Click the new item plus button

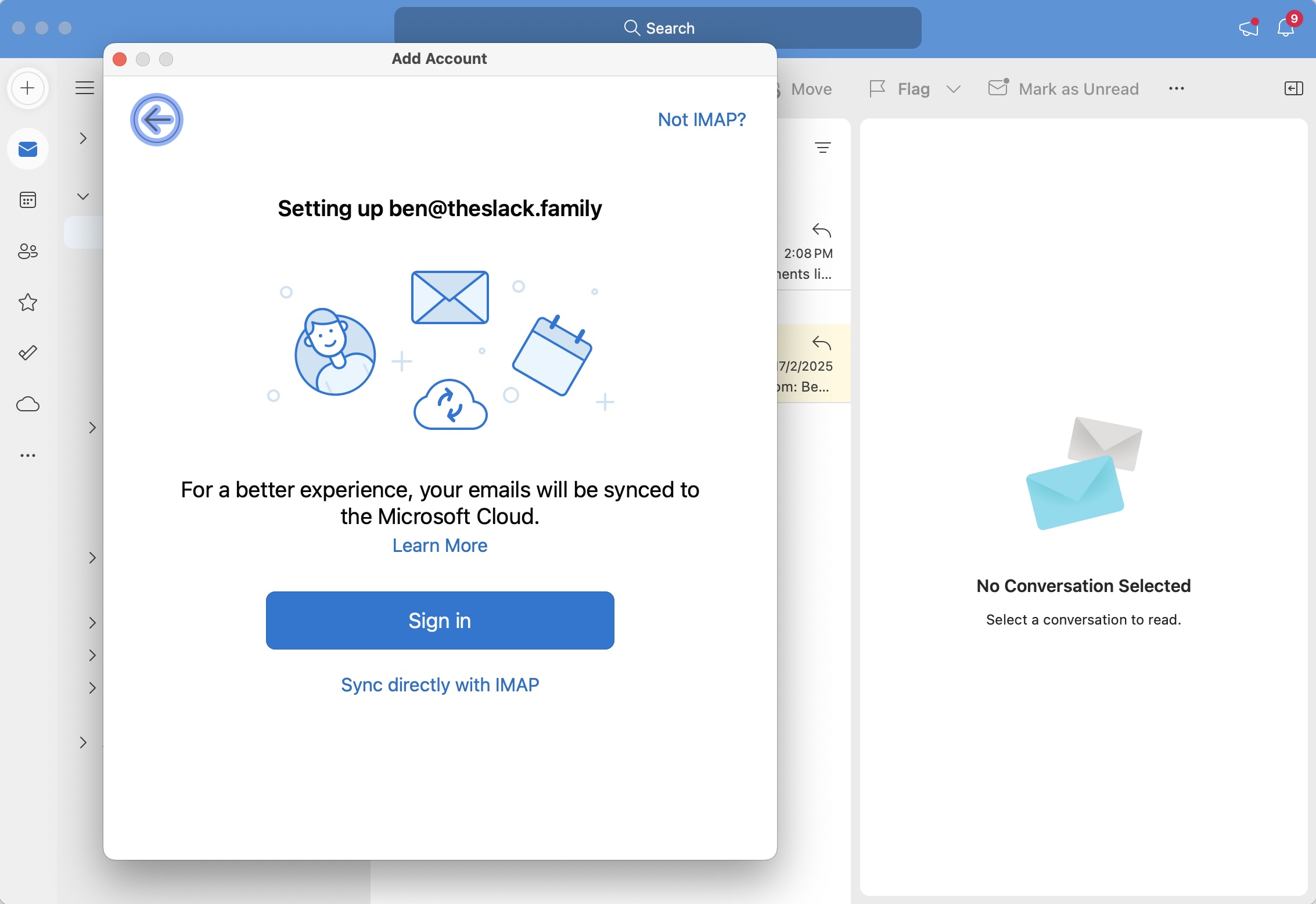[x=27, y=88]
